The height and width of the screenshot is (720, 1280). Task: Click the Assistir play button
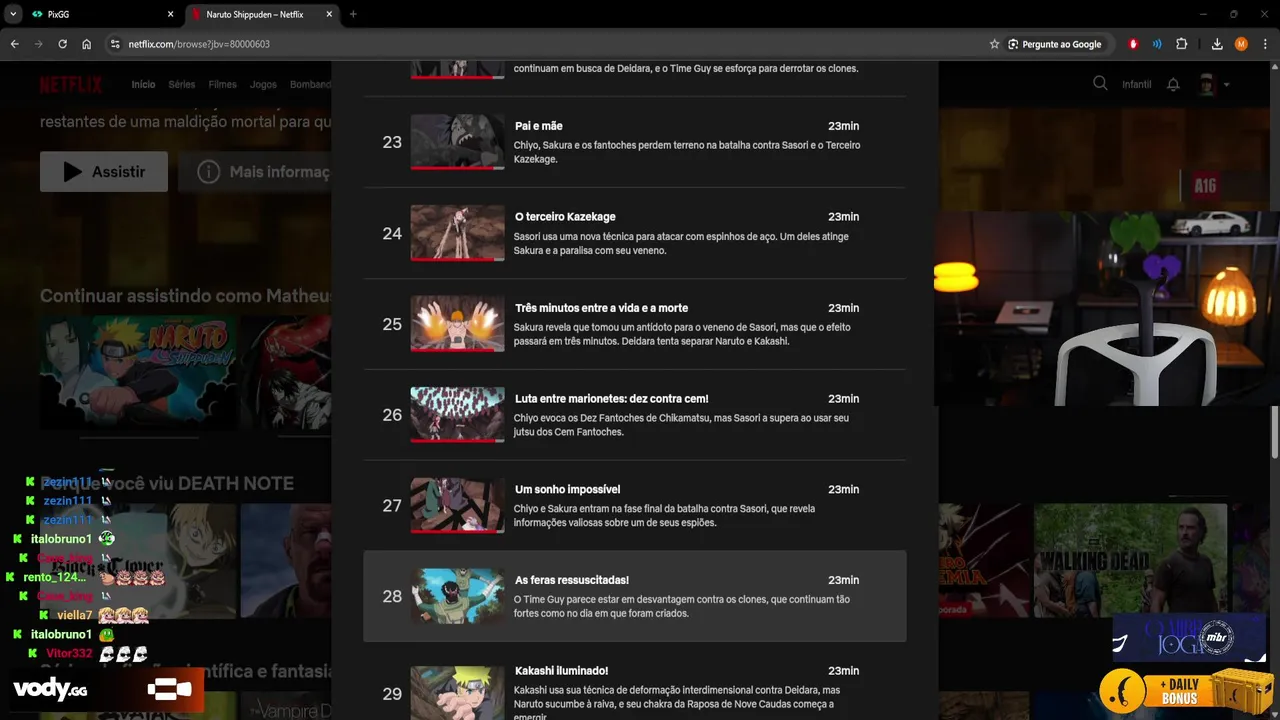[x=104, y=172]
